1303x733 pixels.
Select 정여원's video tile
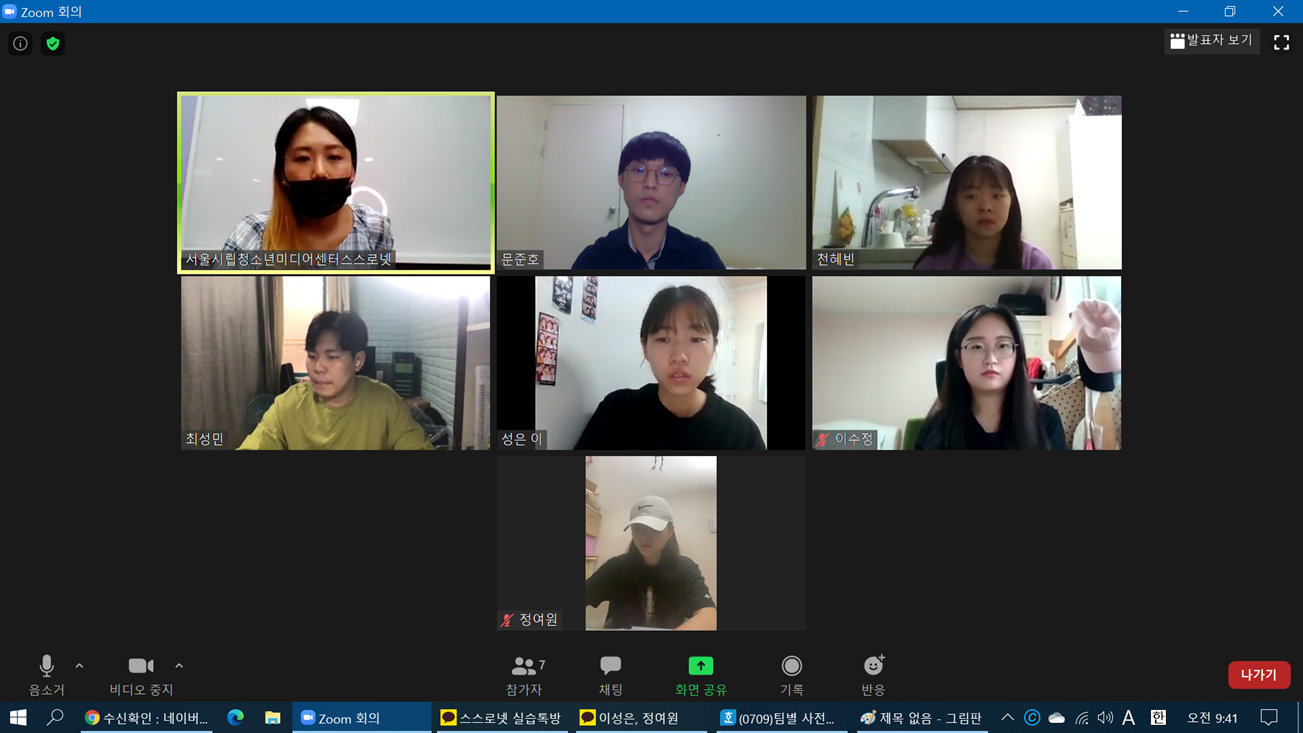click(x=651, y=543)
